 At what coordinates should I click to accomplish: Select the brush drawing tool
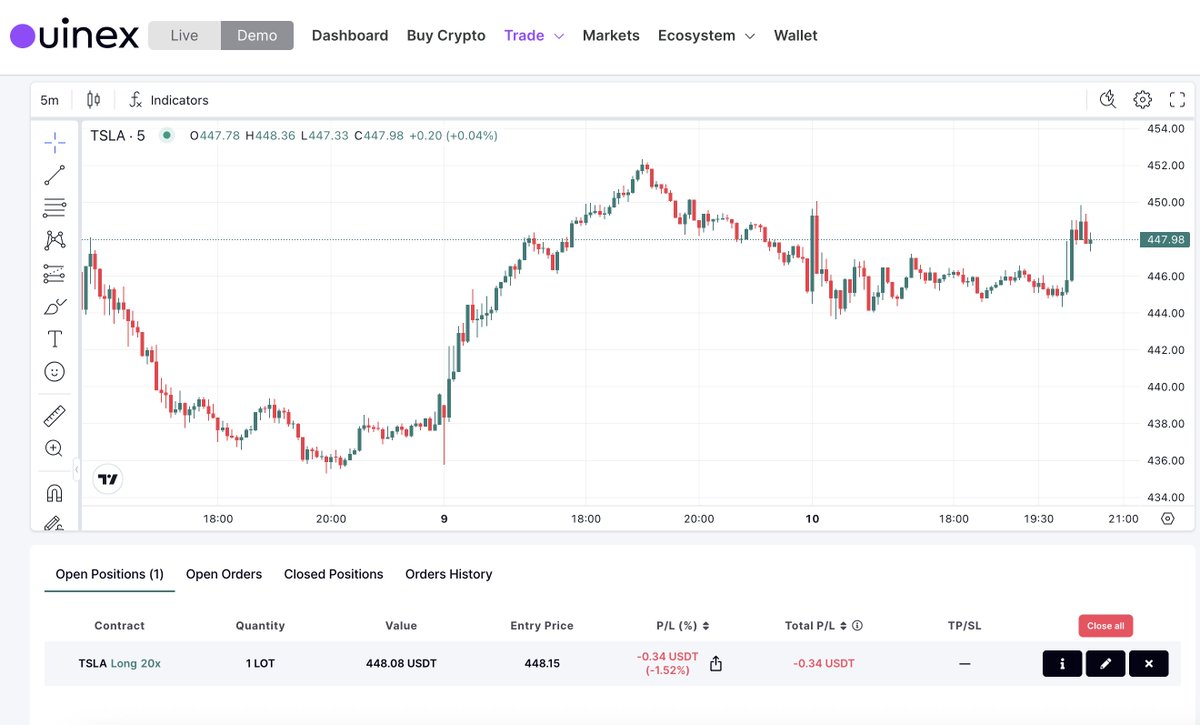[x=54, y=306]
